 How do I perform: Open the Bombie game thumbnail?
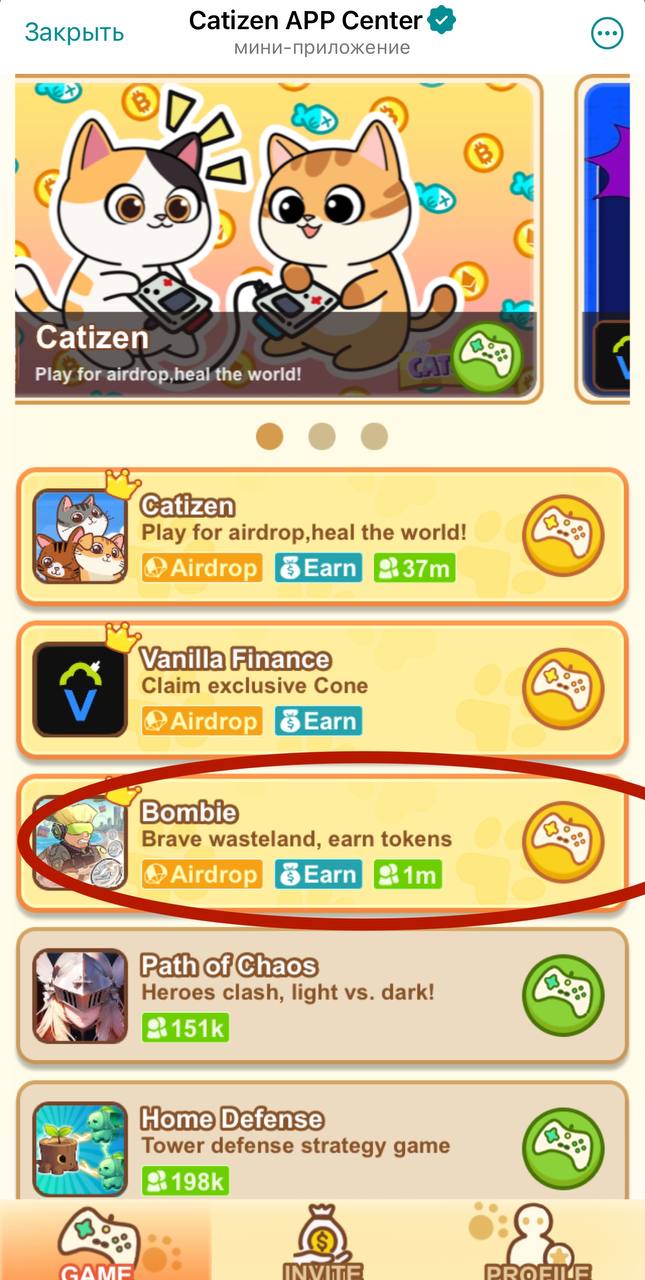tap(80, 842)
